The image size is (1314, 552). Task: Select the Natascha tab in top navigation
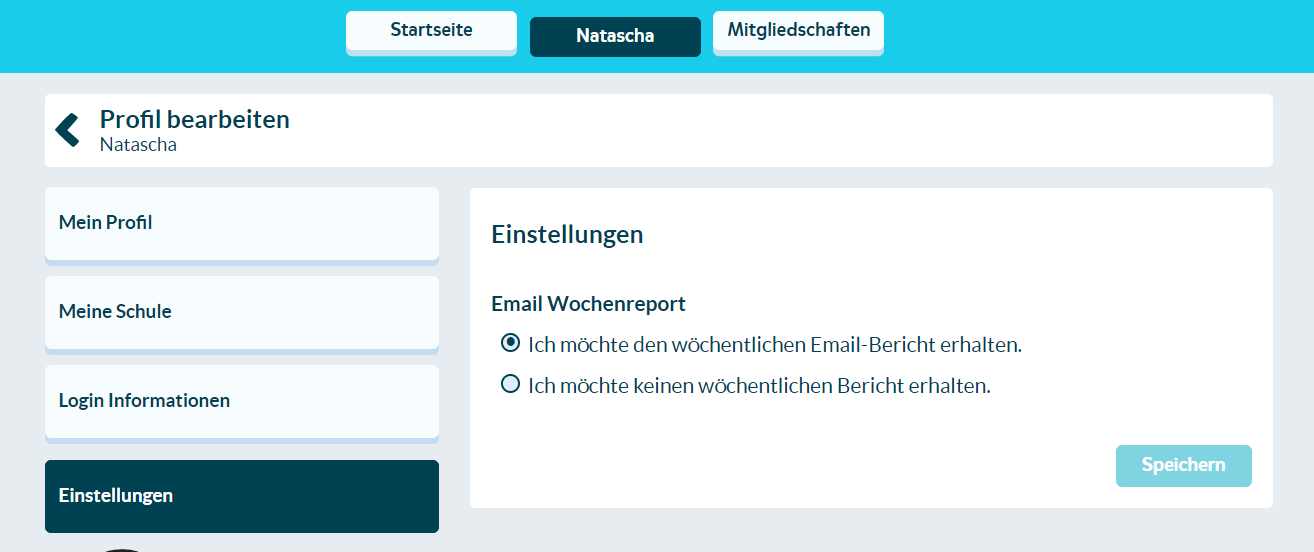click(x=615, y=36)
